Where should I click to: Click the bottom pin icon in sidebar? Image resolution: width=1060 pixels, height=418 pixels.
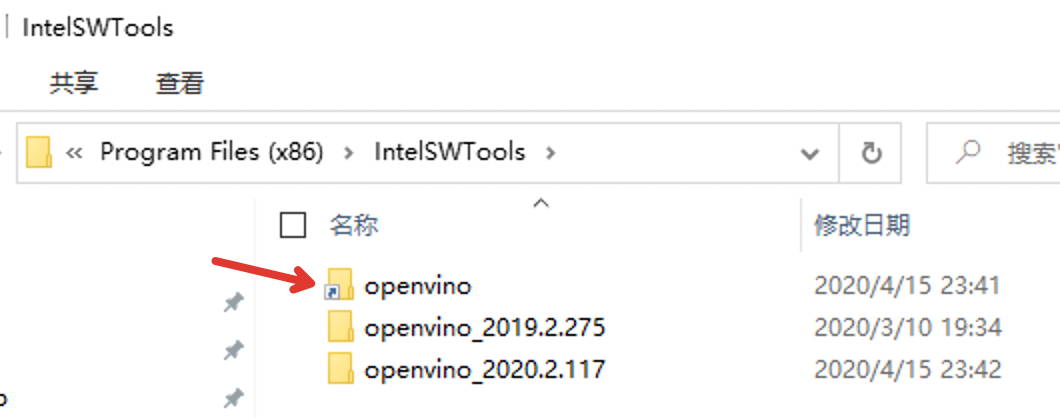[x=234, y=399]
